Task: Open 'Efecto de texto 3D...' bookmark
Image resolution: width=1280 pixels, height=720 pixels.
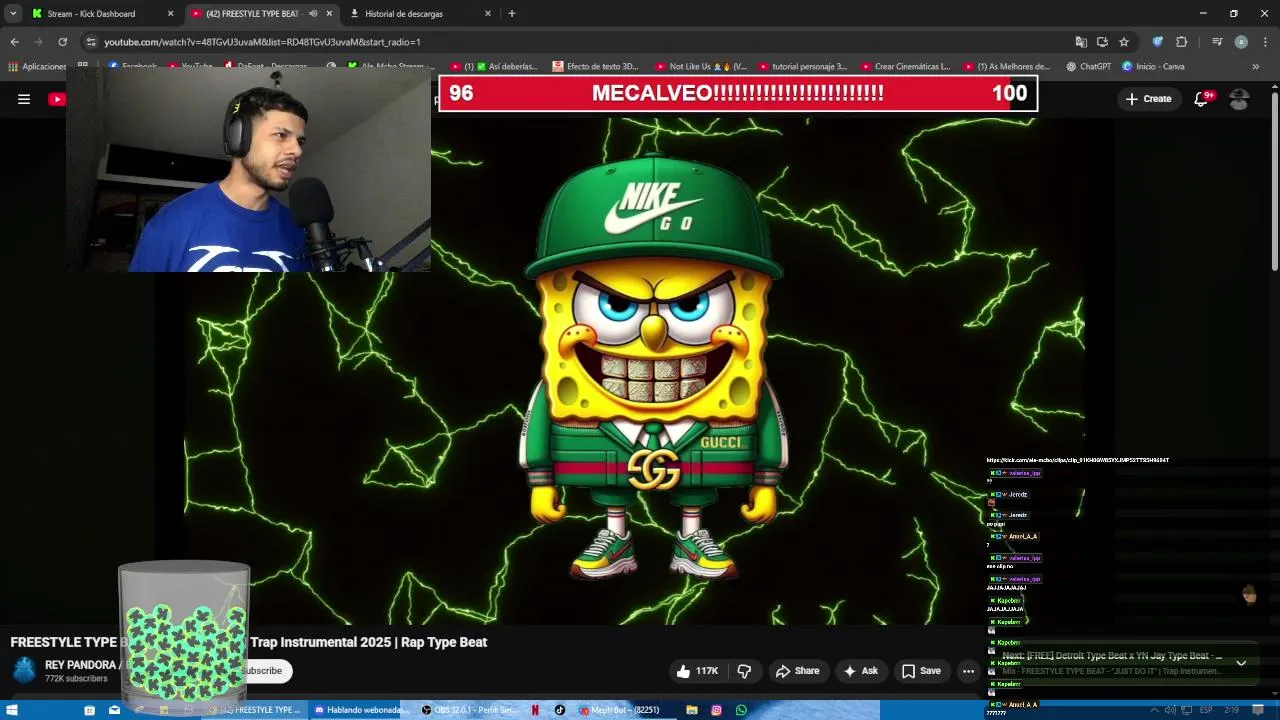Action: [x=595, y=67]
